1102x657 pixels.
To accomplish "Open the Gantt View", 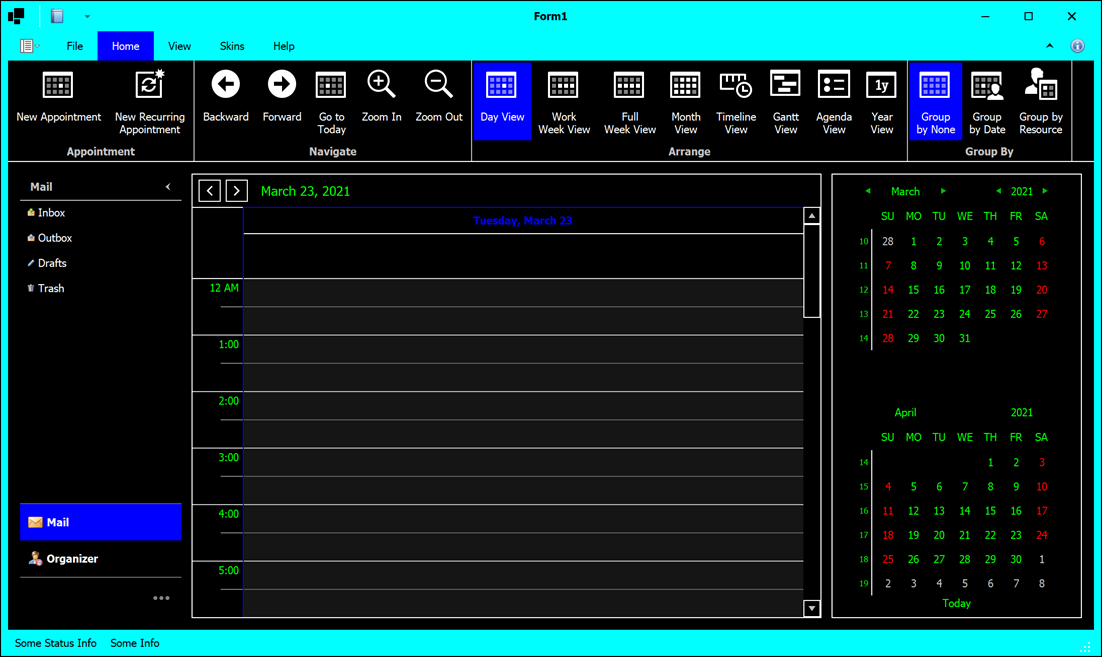I will pos(785,86).
